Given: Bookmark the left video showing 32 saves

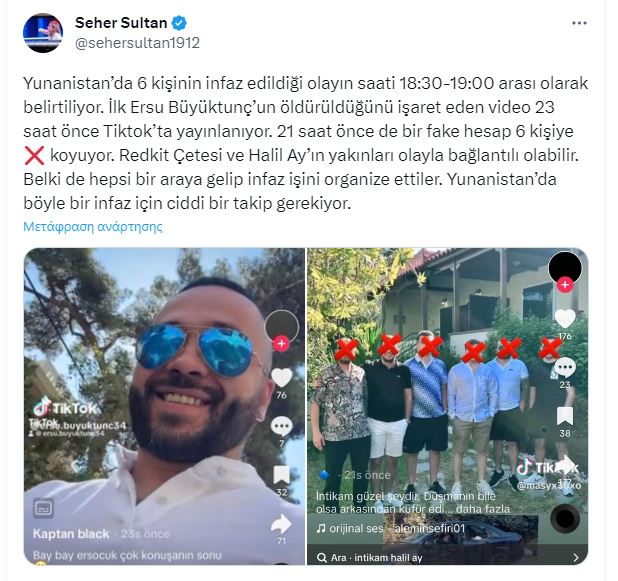Looking at the screenshot, I should 281,475.
